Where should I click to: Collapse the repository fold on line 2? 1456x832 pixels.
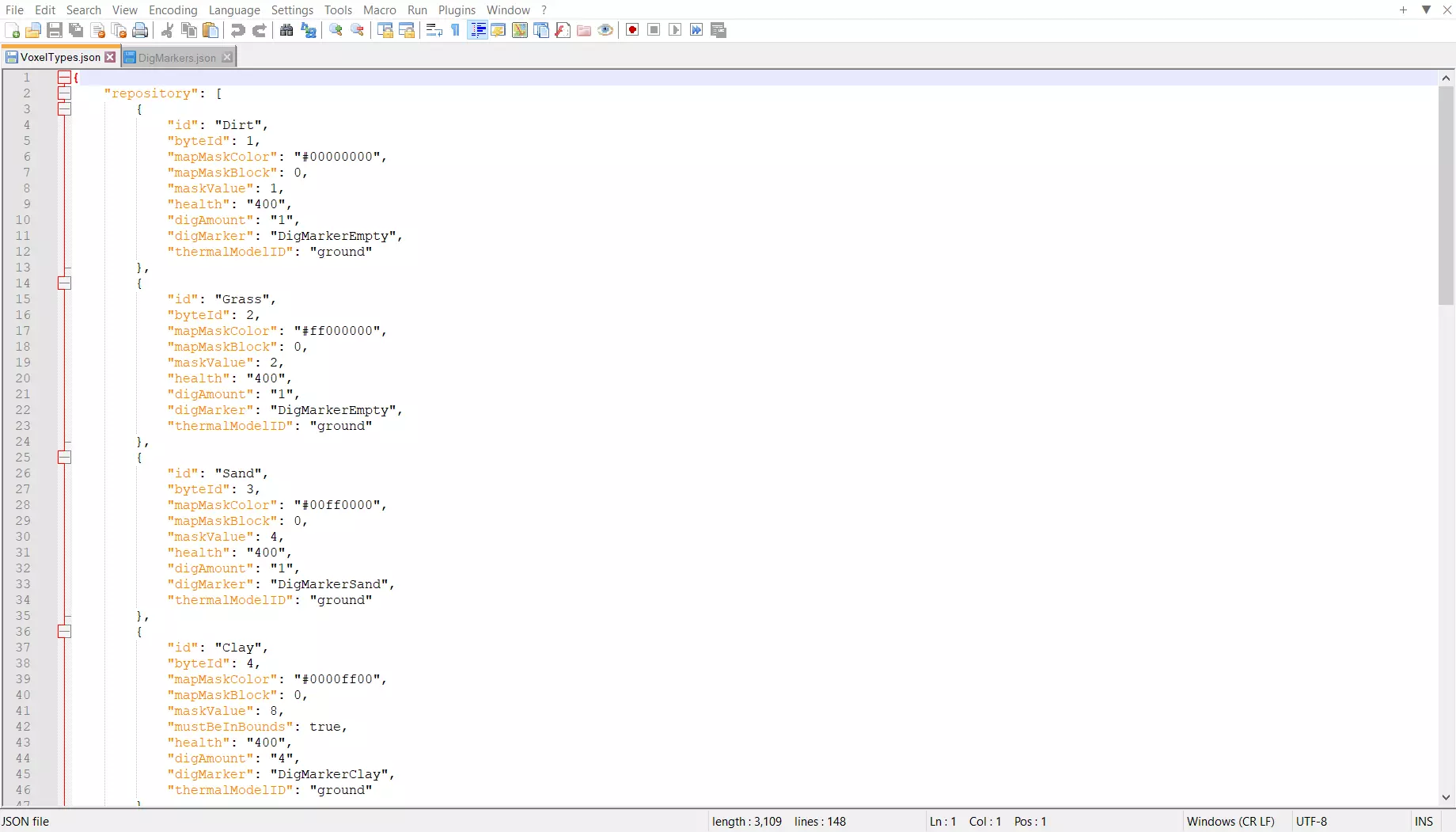[x=64, y=93]
